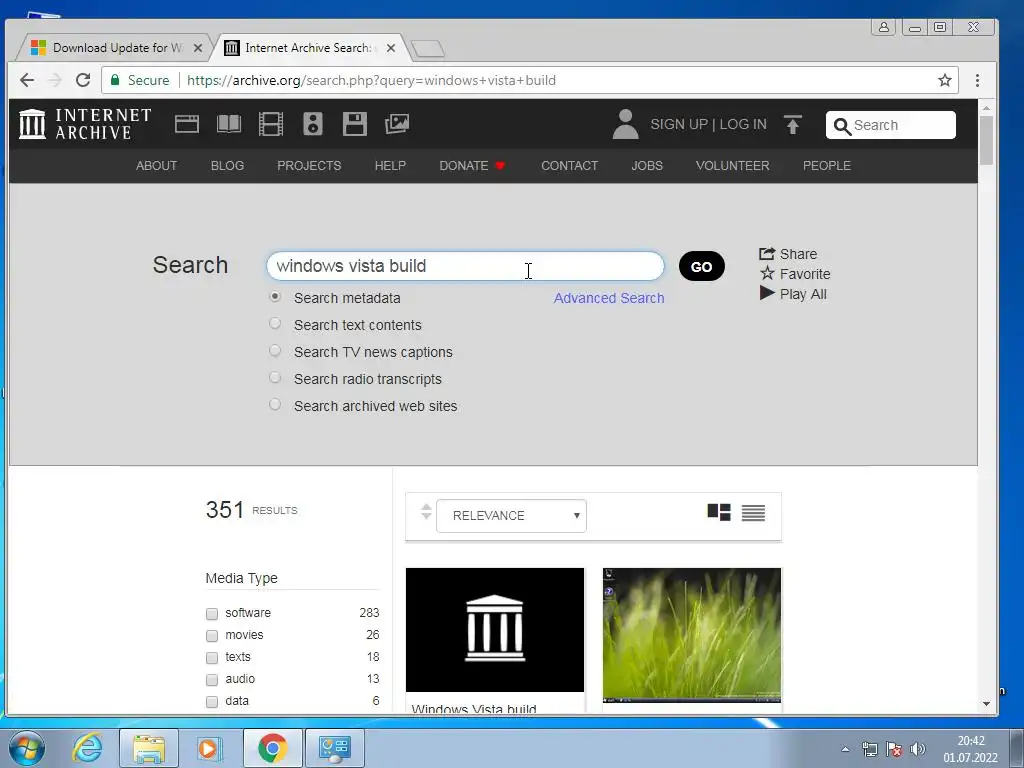Open the ABOUT menu item
The width and height of the screenshot is (1024, 768).
click(156, 166)
